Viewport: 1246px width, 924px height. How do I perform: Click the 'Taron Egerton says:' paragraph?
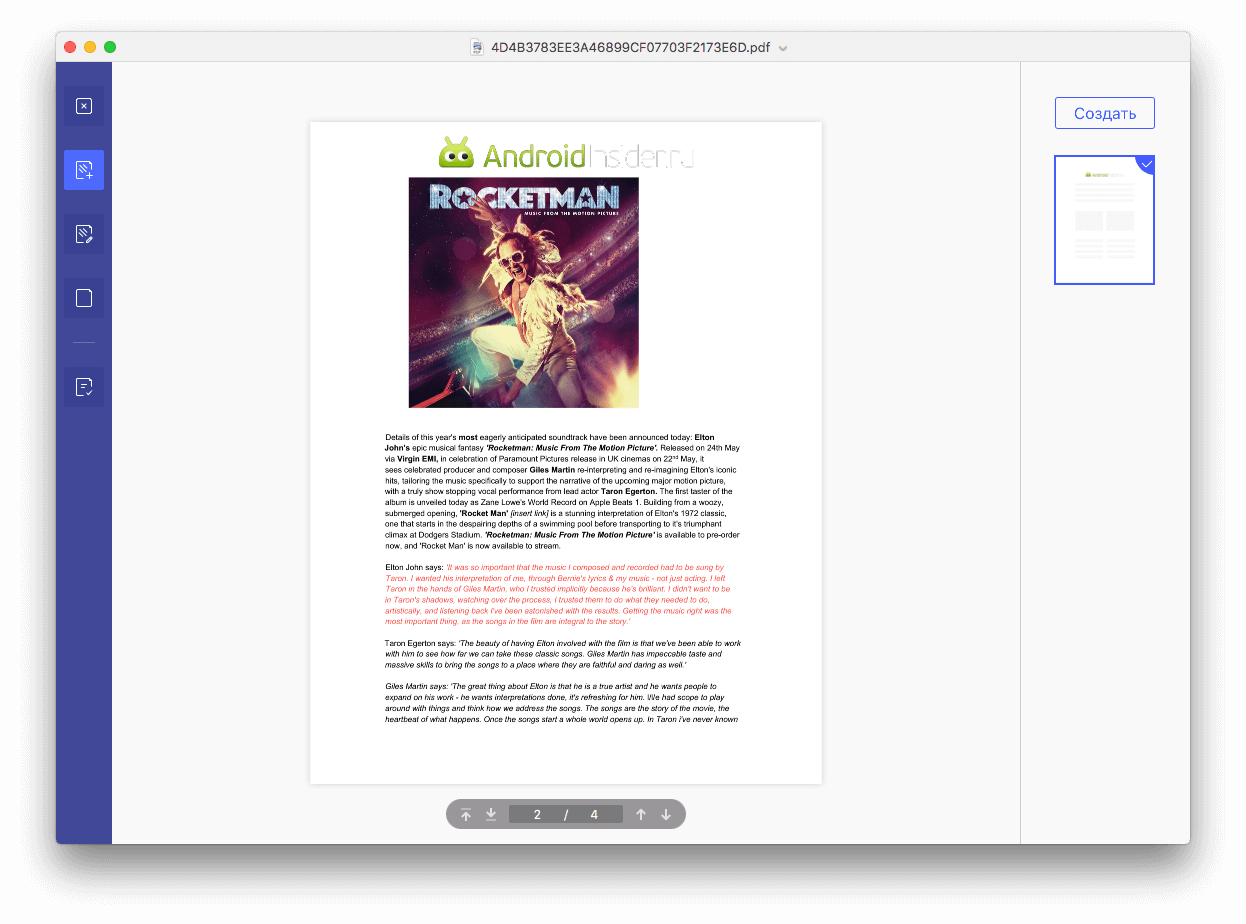(x=563, y=653)
